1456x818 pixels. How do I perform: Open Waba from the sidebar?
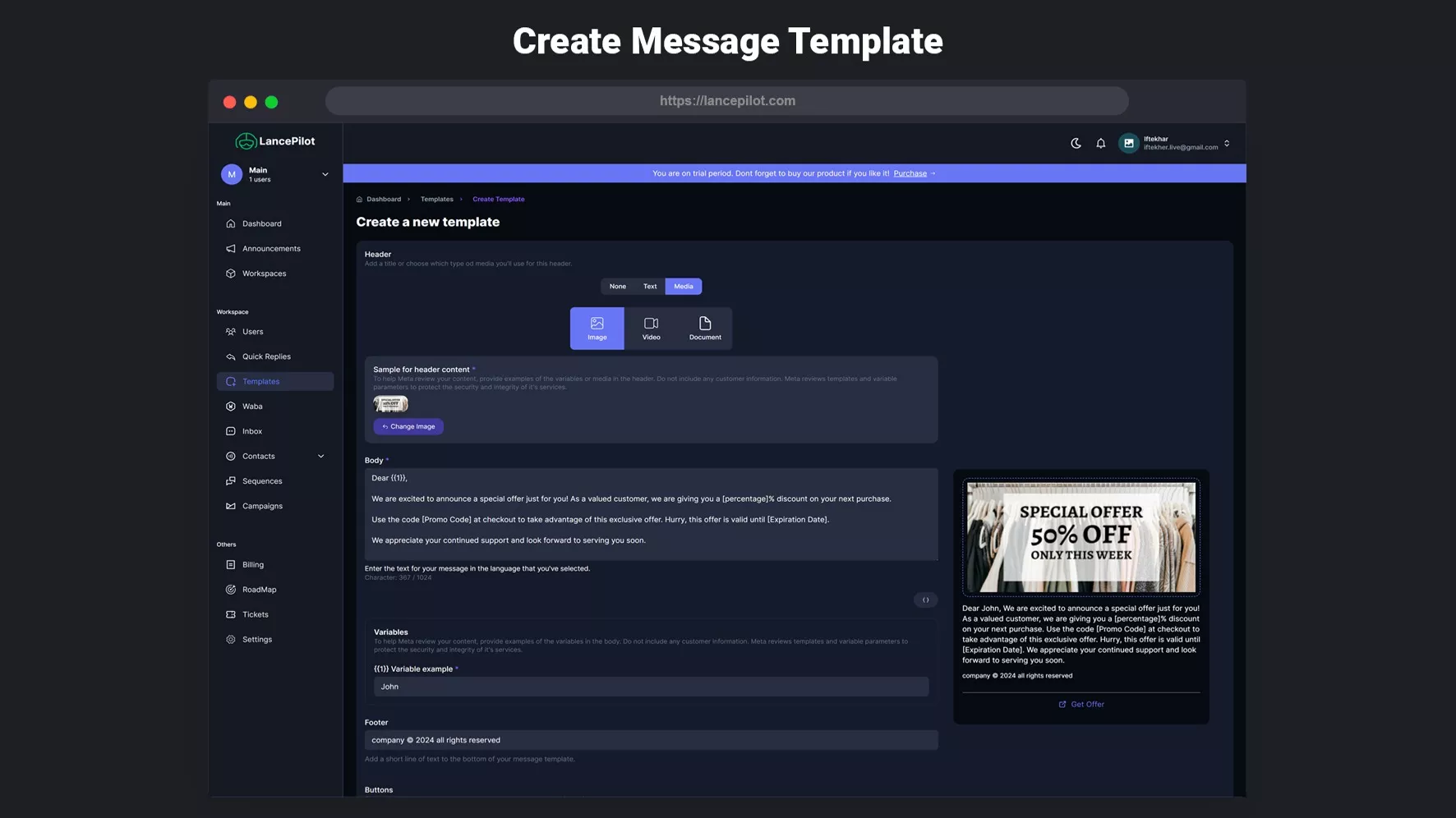(252, 407)
